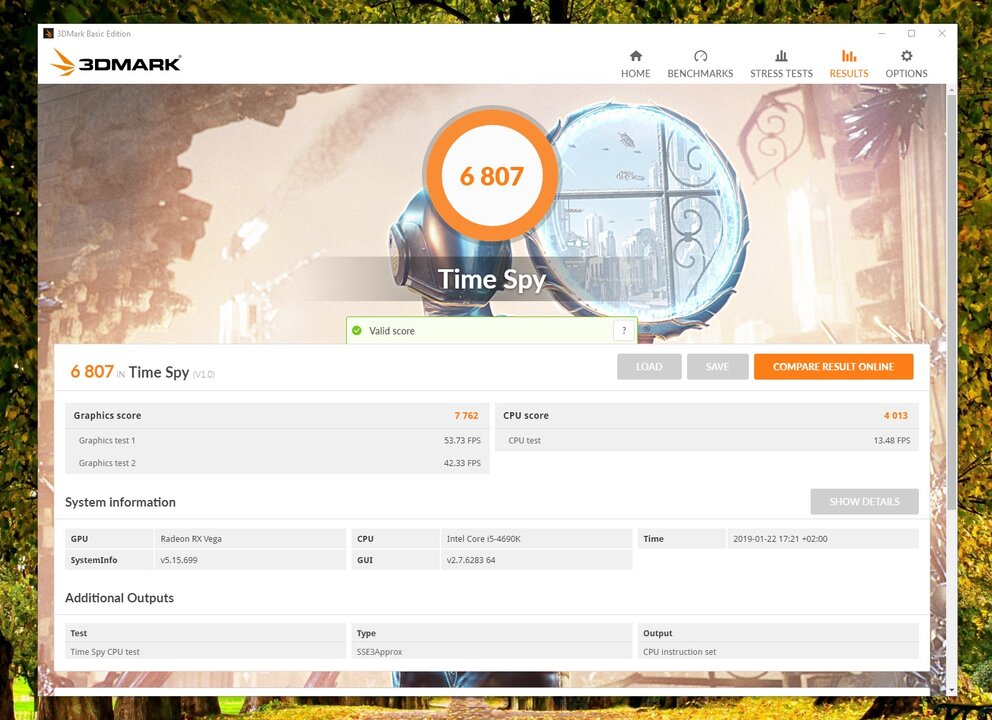Click the SystemInfo version v5.15.699
This screenshot has width=992, height=720.
point(178,560)
